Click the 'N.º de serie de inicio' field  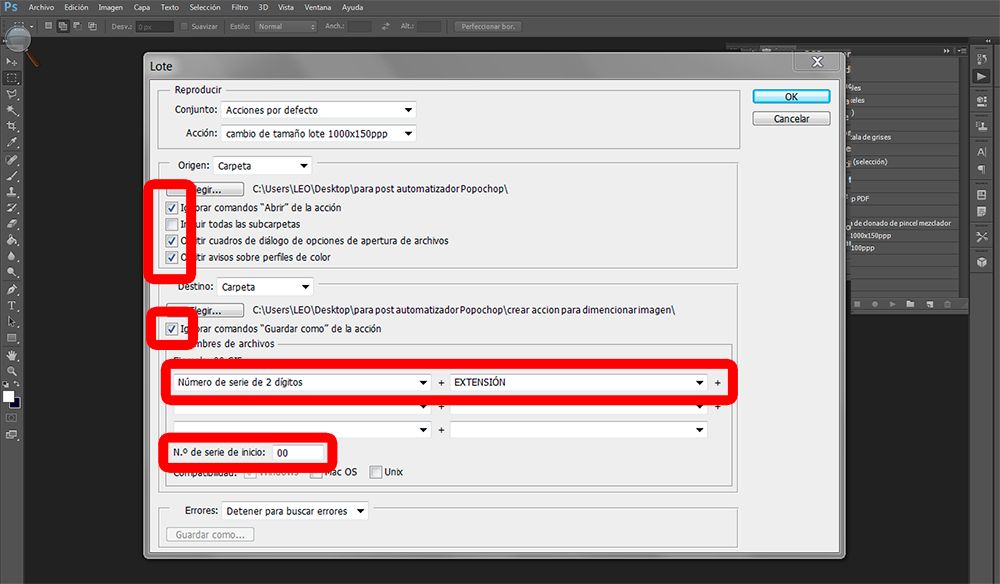click(298, 453)
